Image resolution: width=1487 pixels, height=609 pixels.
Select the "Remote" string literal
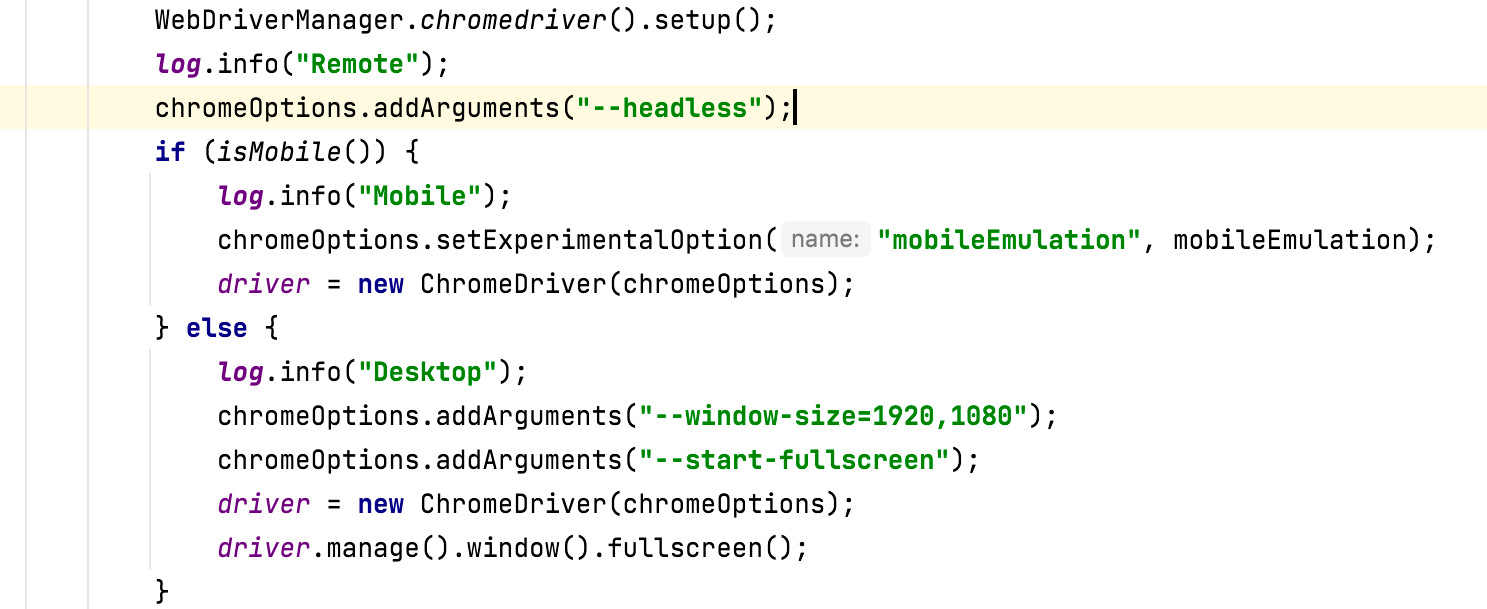pos(358,64)
